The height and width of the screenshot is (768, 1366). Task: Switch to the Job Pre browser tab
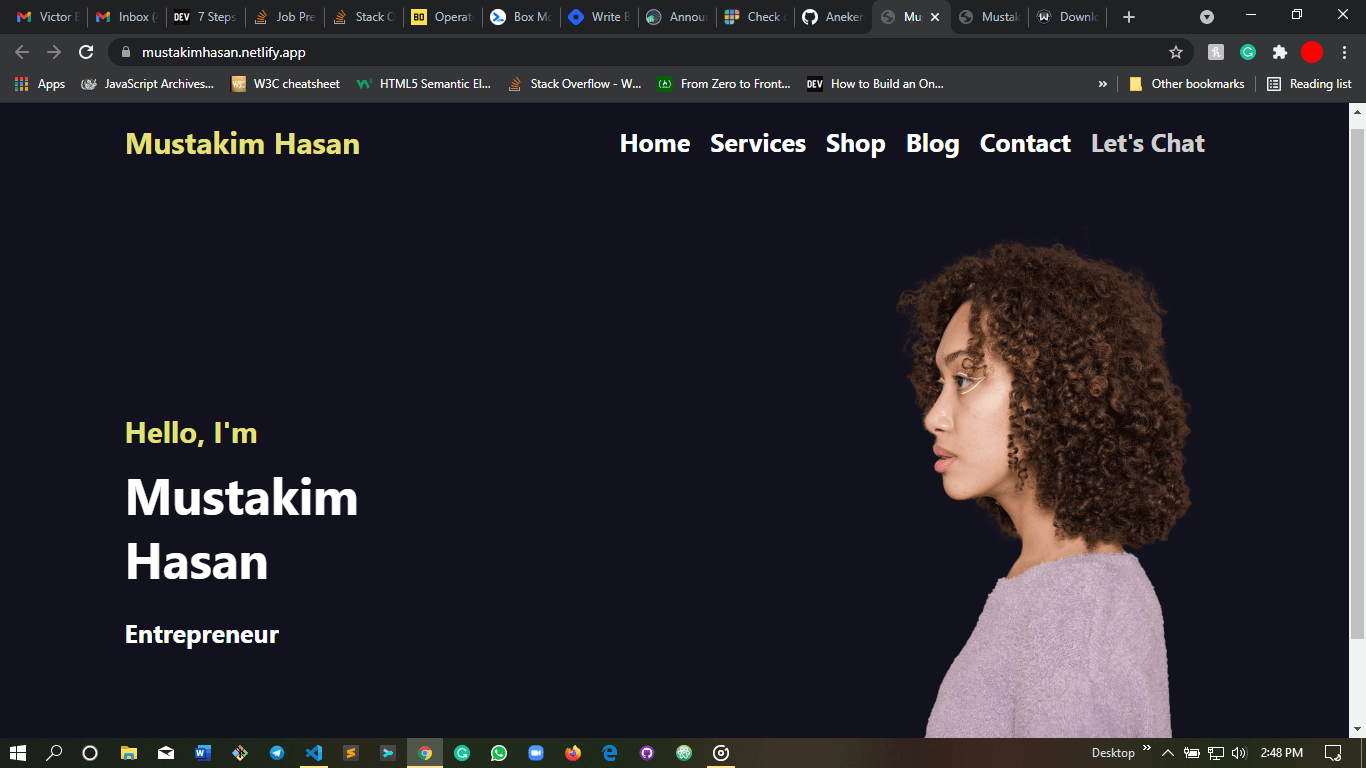[x=285, y=17]
